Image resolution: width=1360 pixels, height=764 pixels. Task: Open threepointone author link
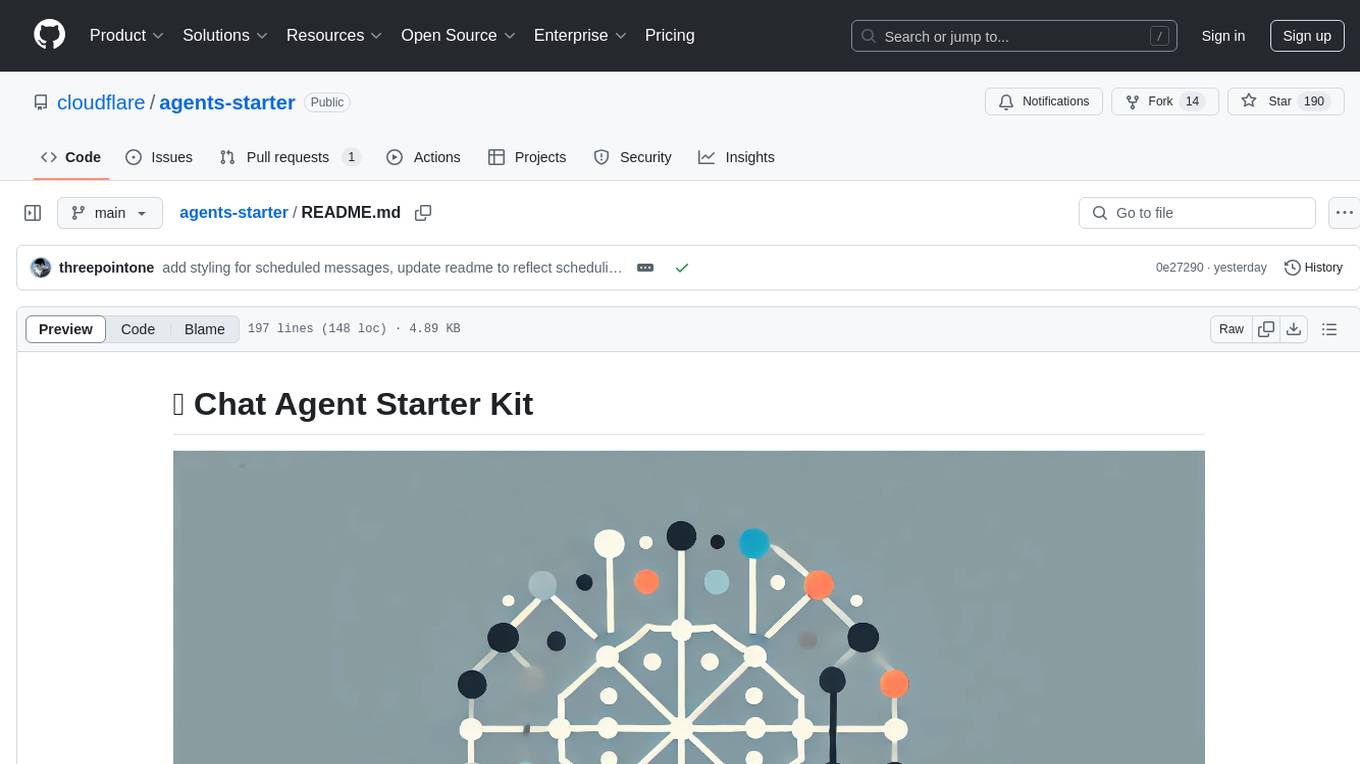pos(107,268)
